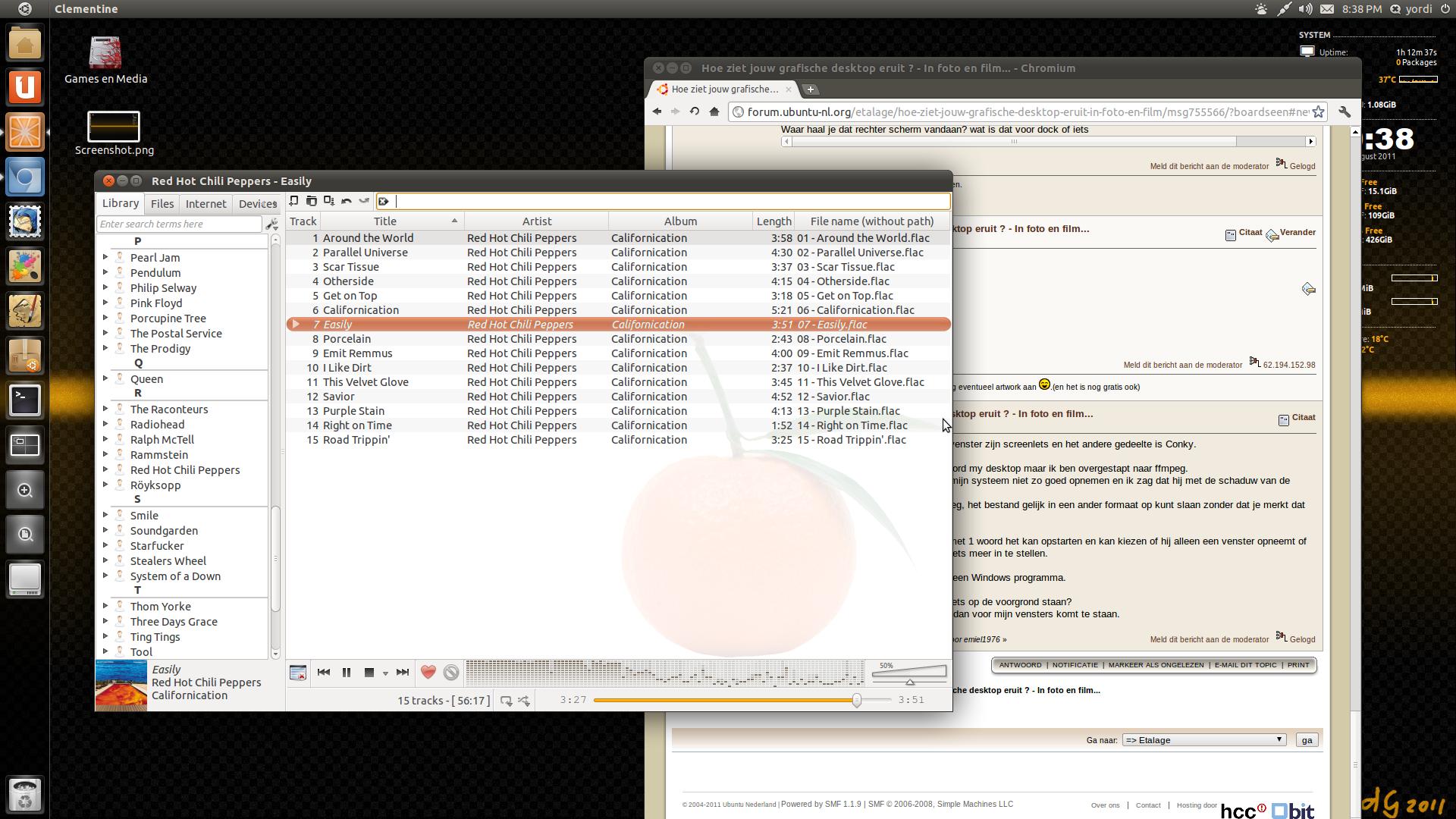This screenshot has width=1456, height=819.
Task: Click the library search terms field
Action: (179, 224)
